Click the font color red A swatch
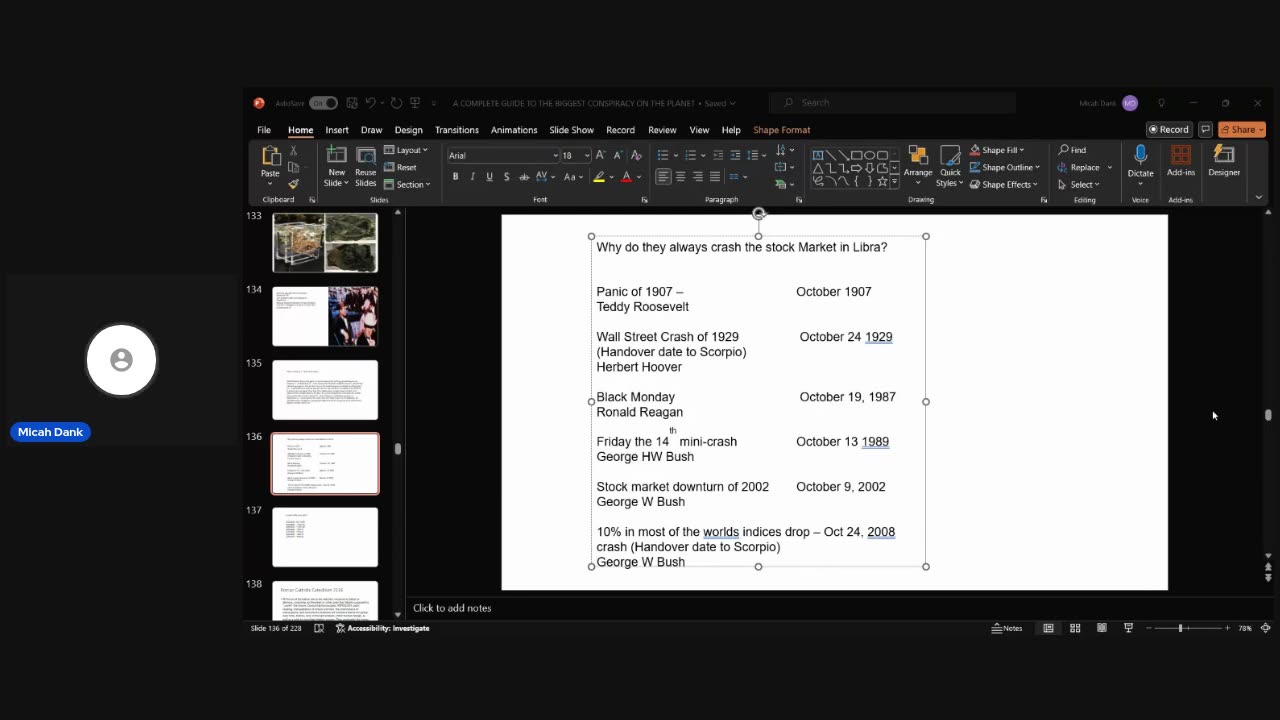The height and width of the screenshot is (720, 1280). click(626, 177)
